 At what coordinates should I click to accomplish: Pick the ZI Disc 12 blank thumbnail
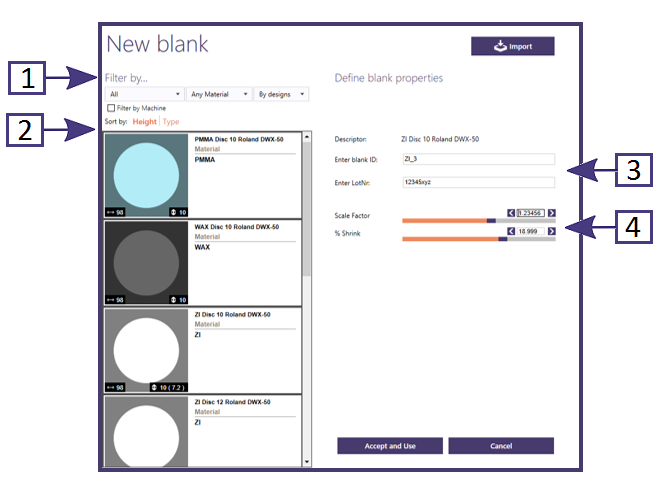(147, 432)
